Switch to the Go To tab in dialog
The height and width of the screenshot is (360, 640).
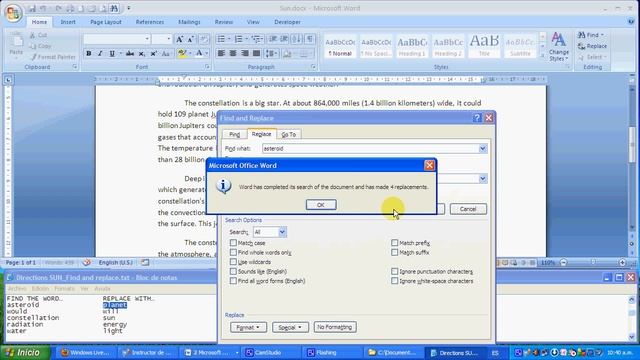[289, 134]
